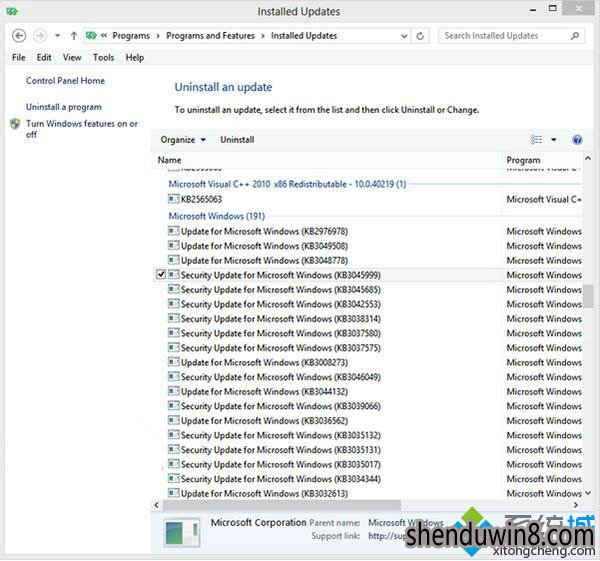The image size is (600, 561).
Task: Sort by the Program column header
Action: tap(523, 160)
